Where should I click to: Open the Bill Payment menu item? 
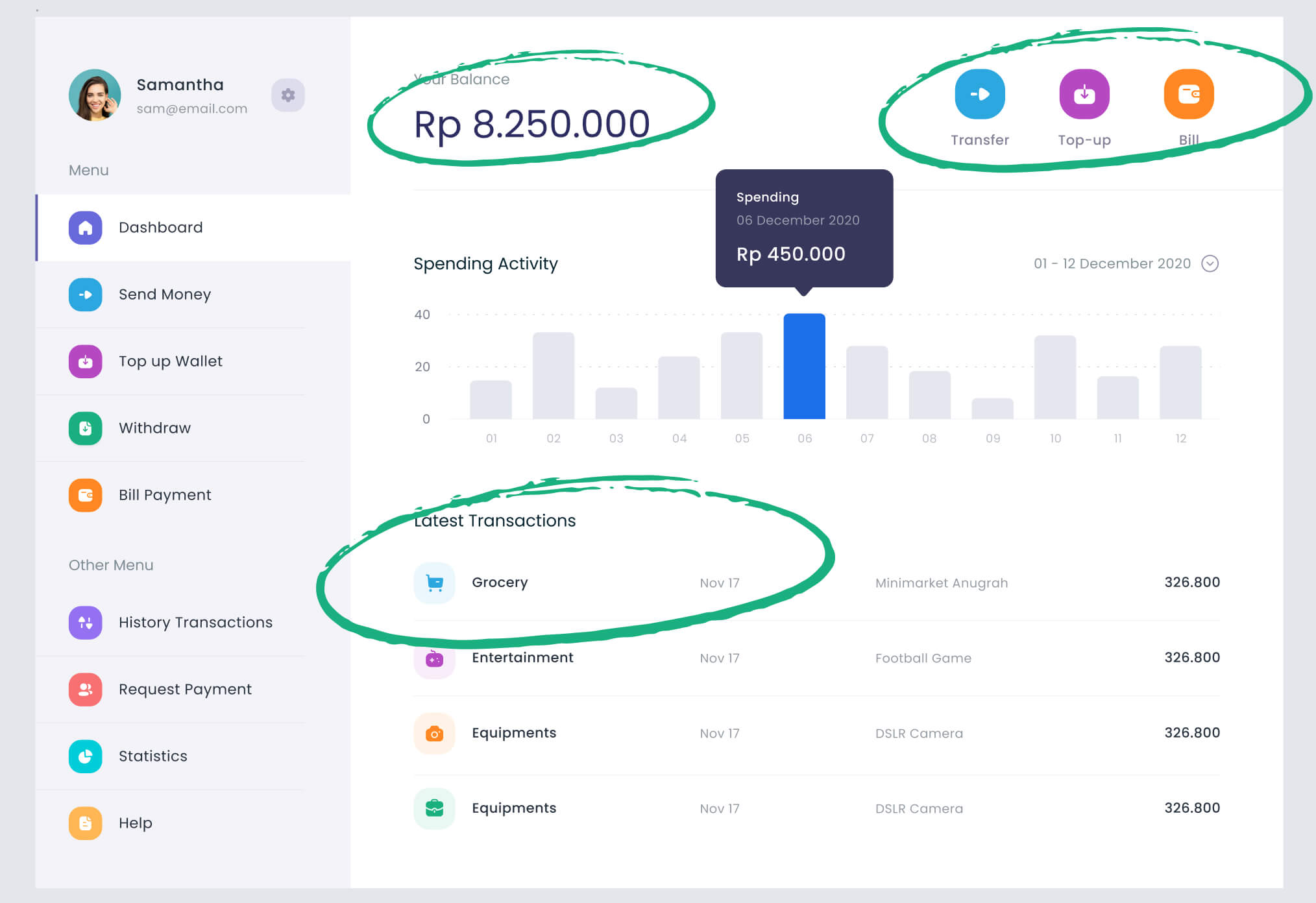pos(165,495)
